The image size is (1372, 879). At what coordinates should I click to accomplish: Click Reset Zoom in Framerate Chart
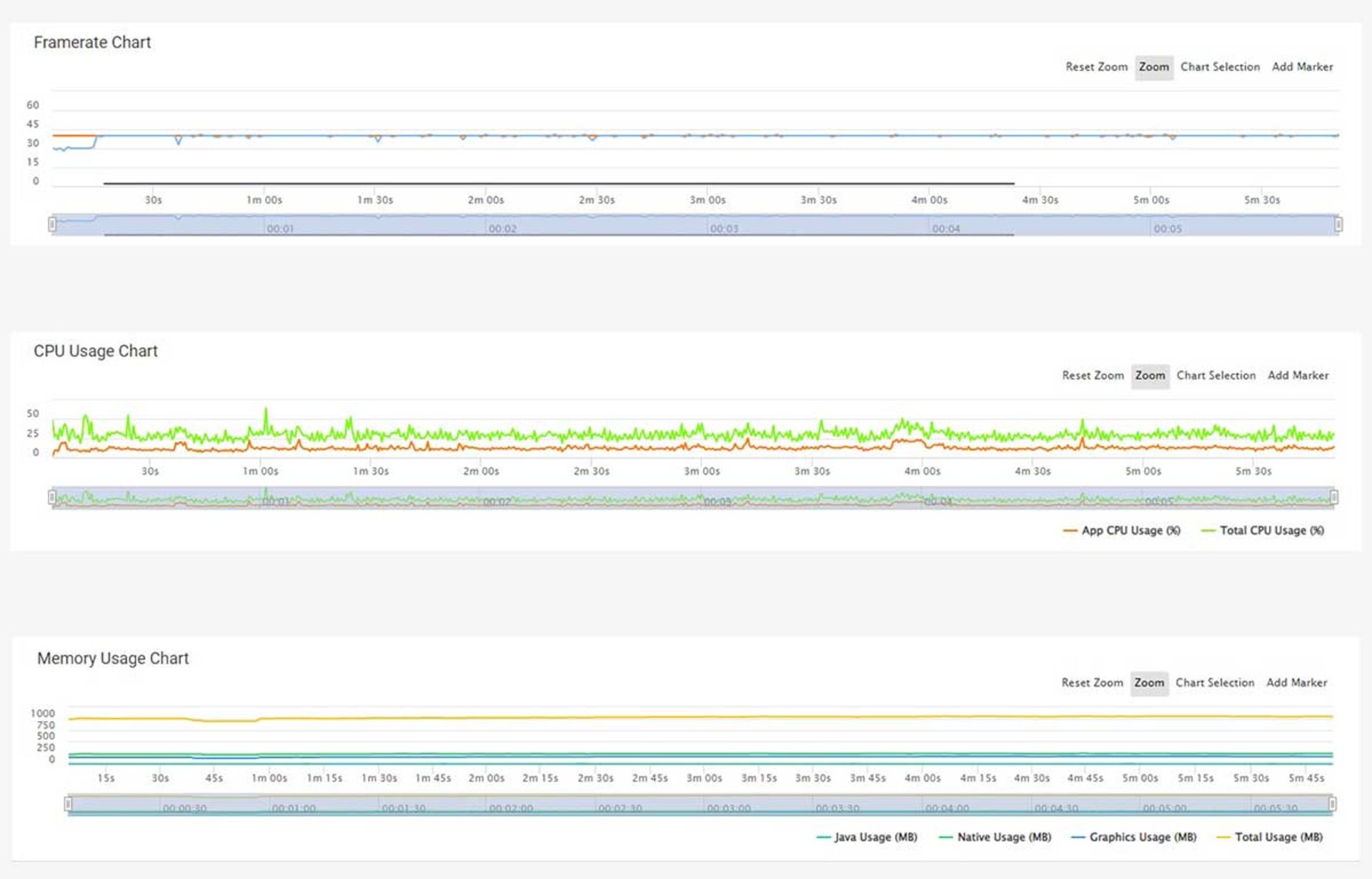click(1096, 66)
